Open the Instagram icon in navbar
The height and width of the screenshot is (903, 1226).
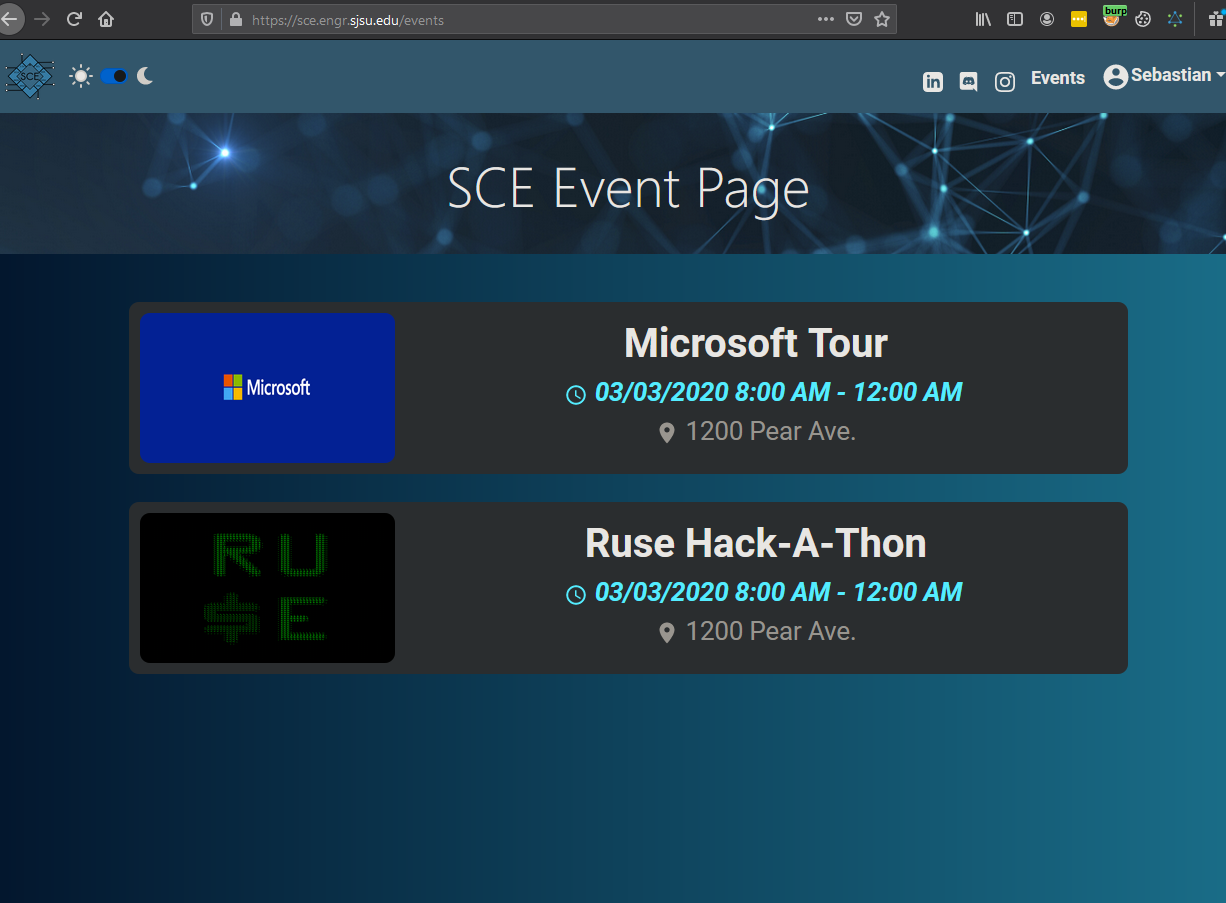coord(1005,82)
